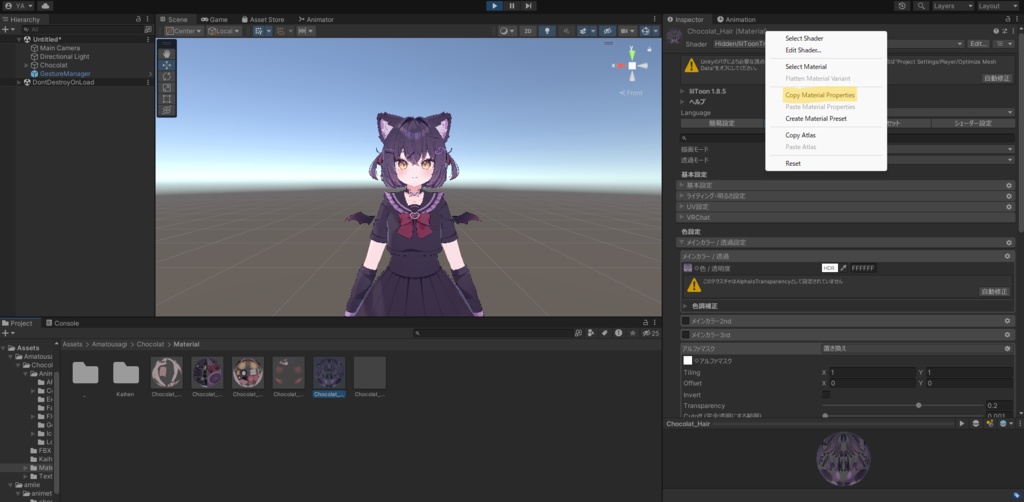The height and width of the screenshot is (502, 1024).
Task: Open the Local rotation dropdown
Action: (224, 31)
